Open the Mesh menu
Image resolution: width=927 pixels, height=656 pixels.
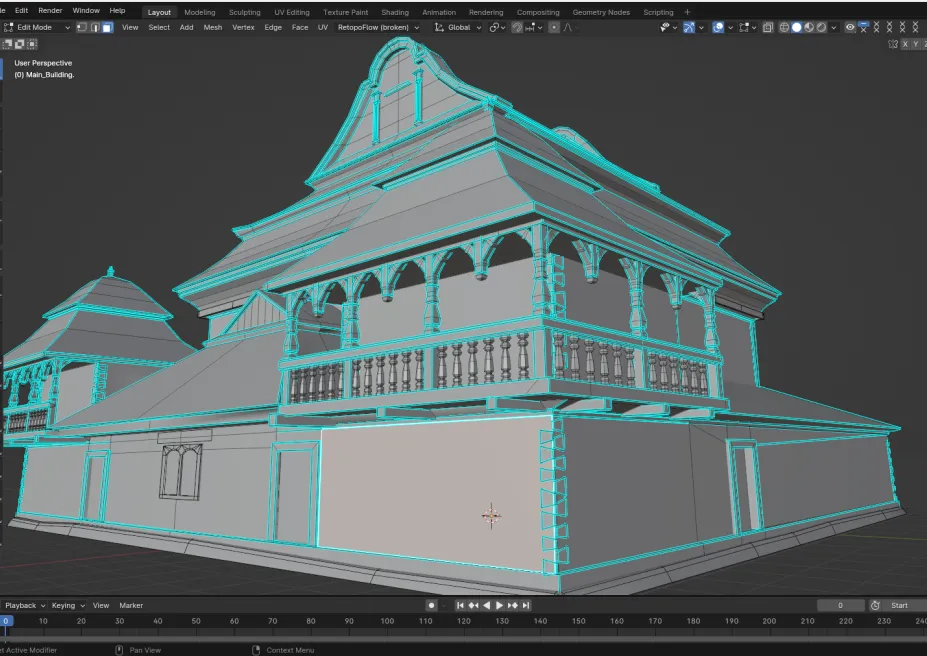(213, 27)
